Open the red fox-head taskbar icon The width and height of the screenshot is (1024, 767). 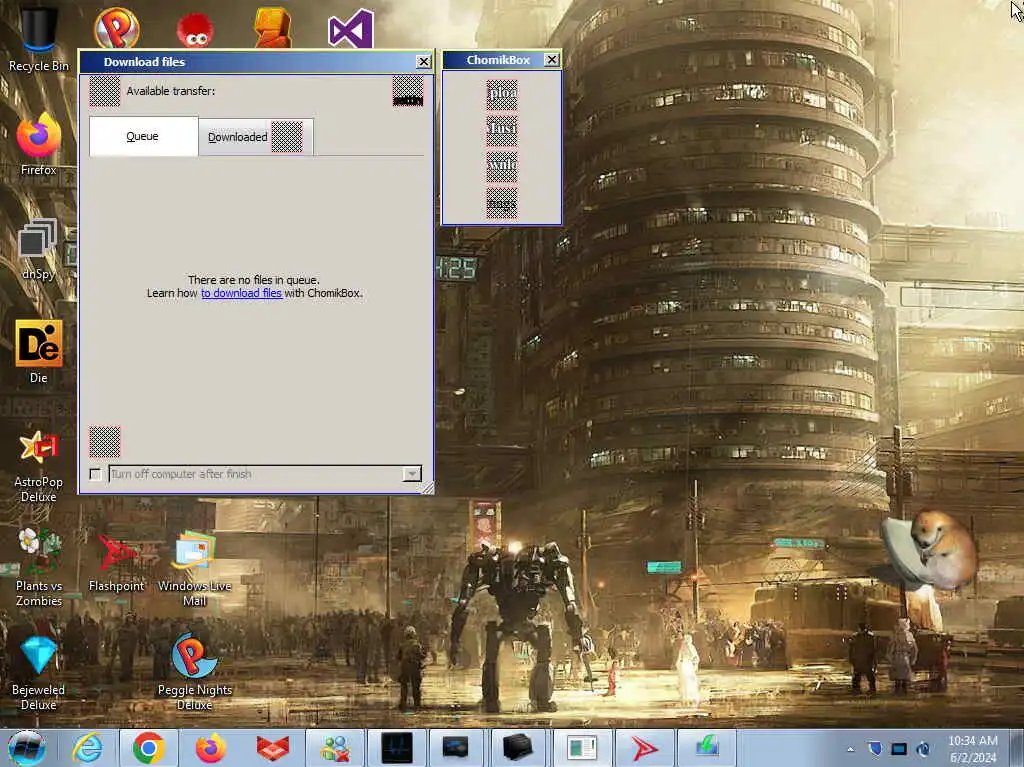[272, 748]
